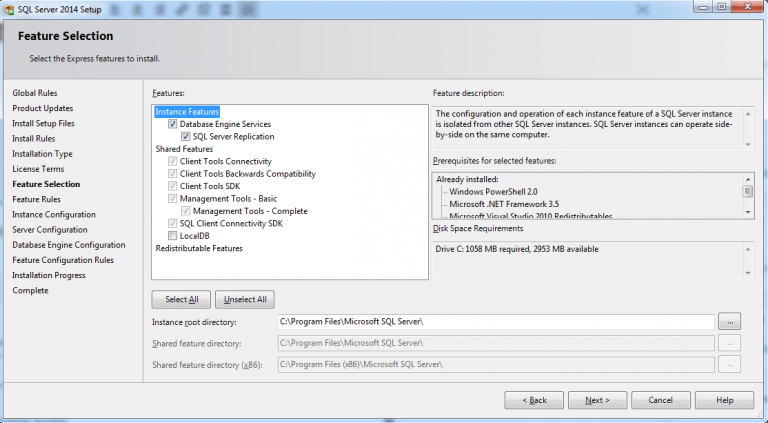Screen dimensions: 768x423
Task: Proceed with the Next button
Action: pos(598,400)
